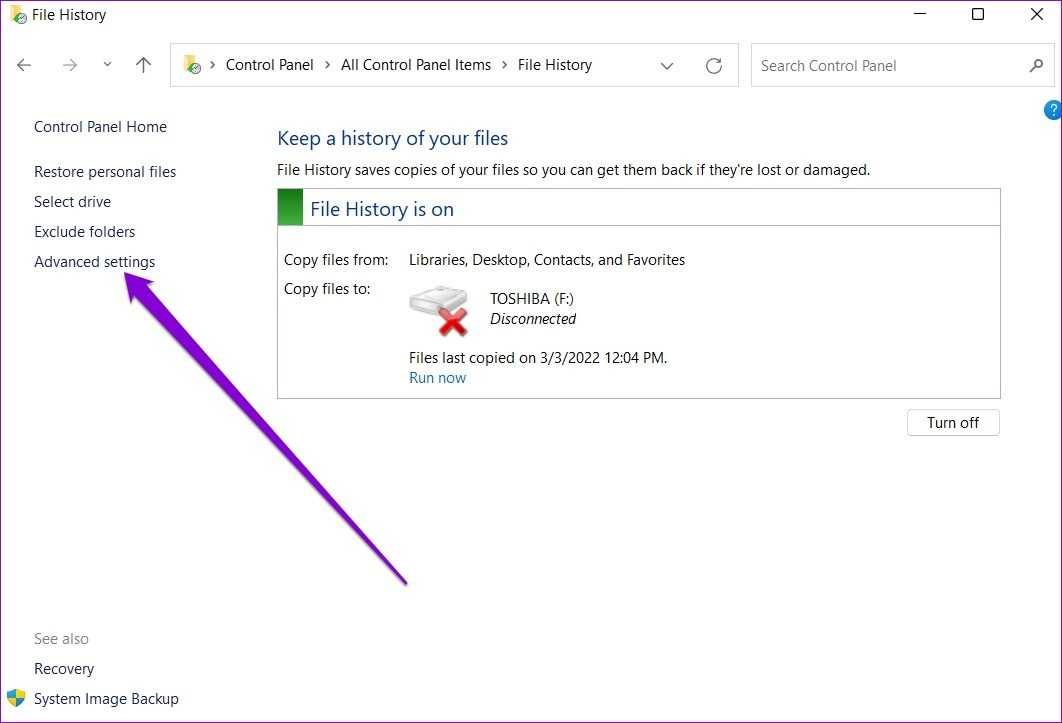Image resolution: width=1062 pixels, height=723 pixels.
Task: Expand chevron after Control Panel breadcrumb
Action: pos(327,65)
